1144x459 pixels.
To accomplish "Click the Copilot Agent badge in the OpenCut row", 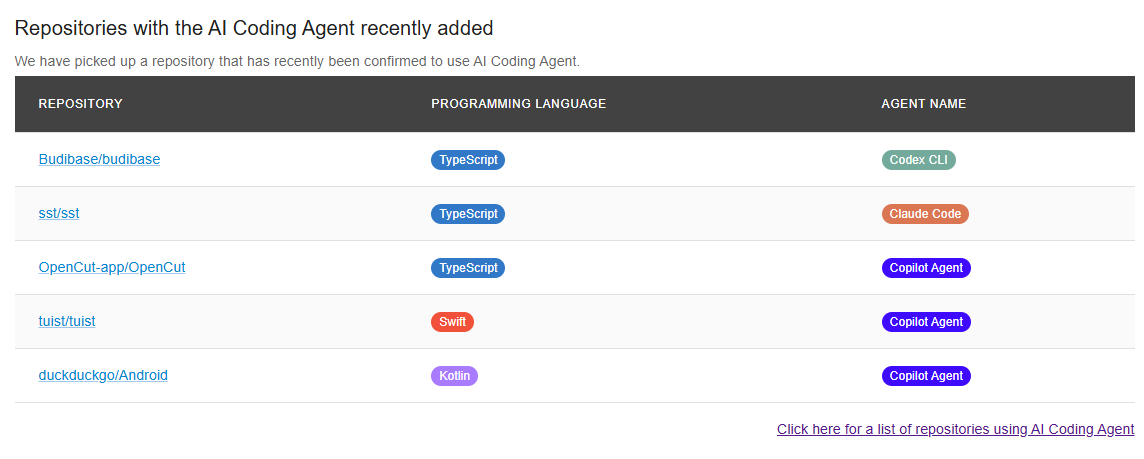I will click(927, 268).
